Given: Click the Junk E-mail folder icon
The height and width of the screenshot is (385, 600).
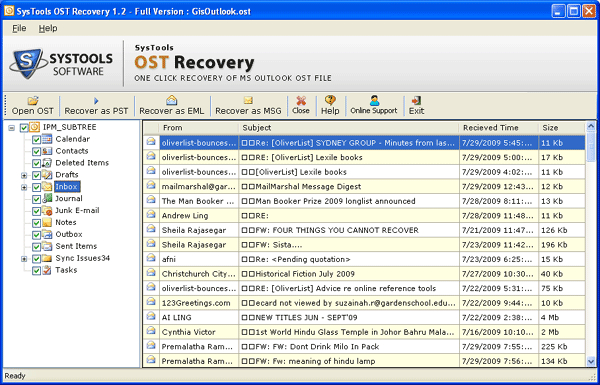Looking at the screenshot, I should 47,210.
